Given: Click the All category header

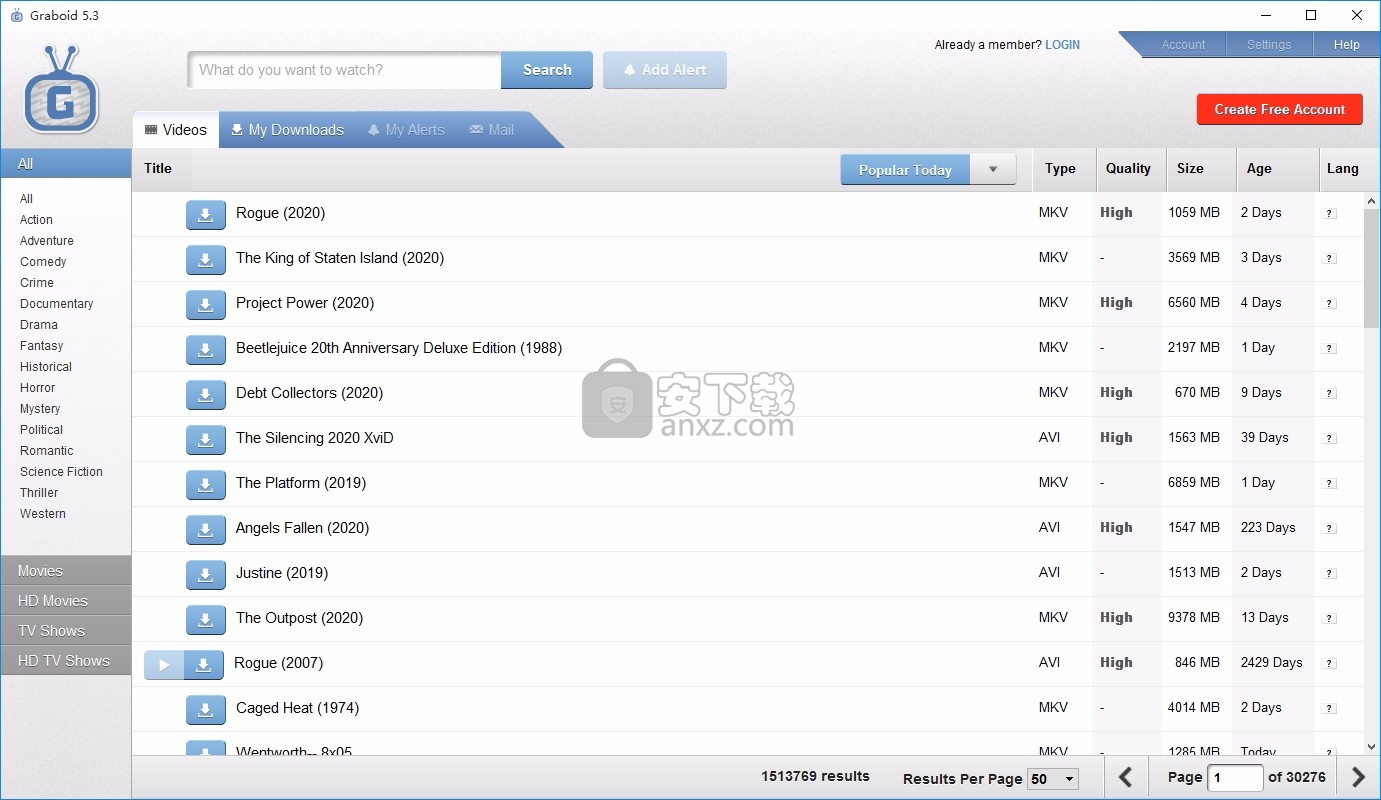Looking at the screenshot, I should coord(66,164).
